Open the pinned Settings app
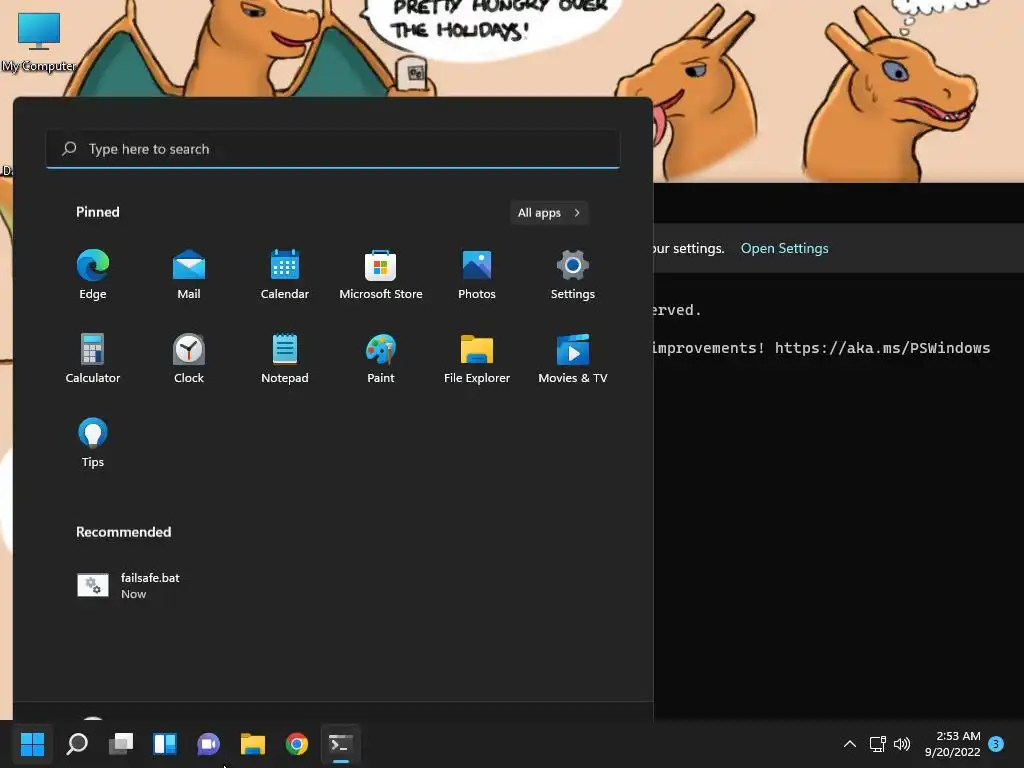The image size is (1024, 768). 573,274
